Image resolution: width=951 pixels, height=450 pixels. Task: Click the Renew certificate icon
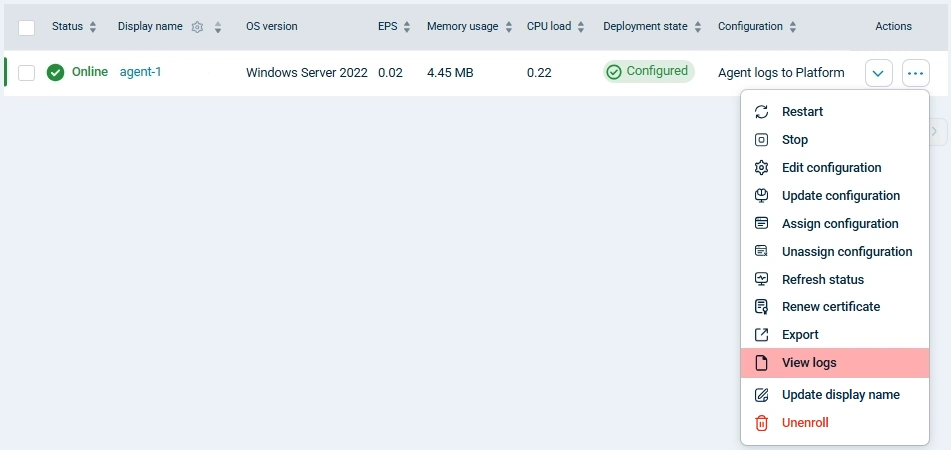pyautogui.click(x=761, y=307)
